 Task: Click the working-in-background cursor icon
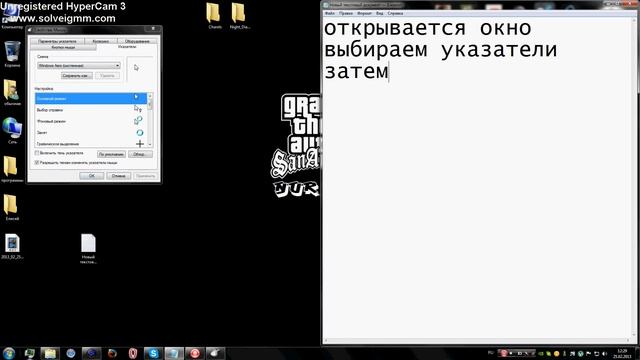(x=138, y=120)
